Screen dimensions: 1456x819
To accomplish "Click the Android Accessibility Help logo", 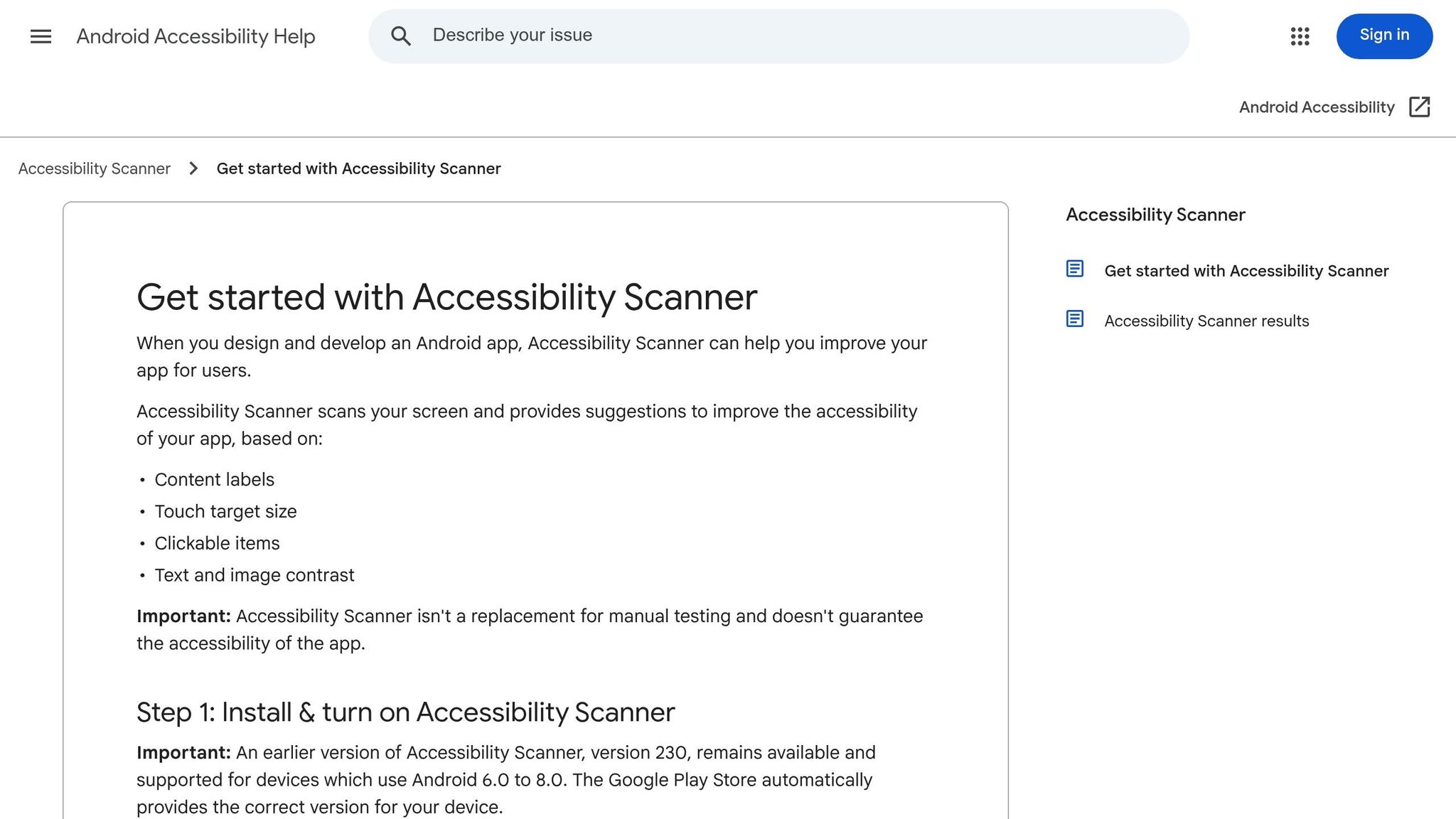I will coord(196,36).
